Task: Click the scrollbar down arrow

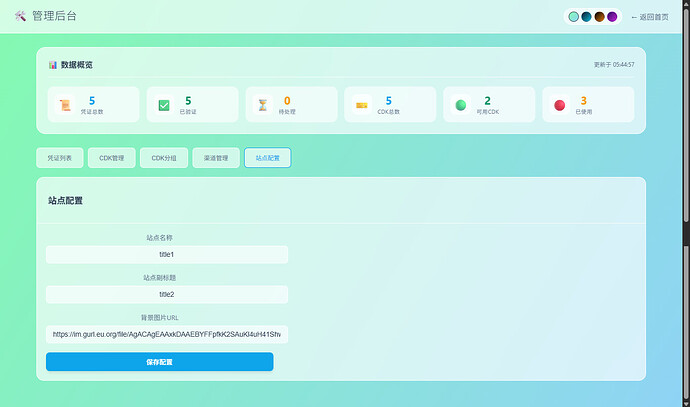Action: [x=686, y=403]
